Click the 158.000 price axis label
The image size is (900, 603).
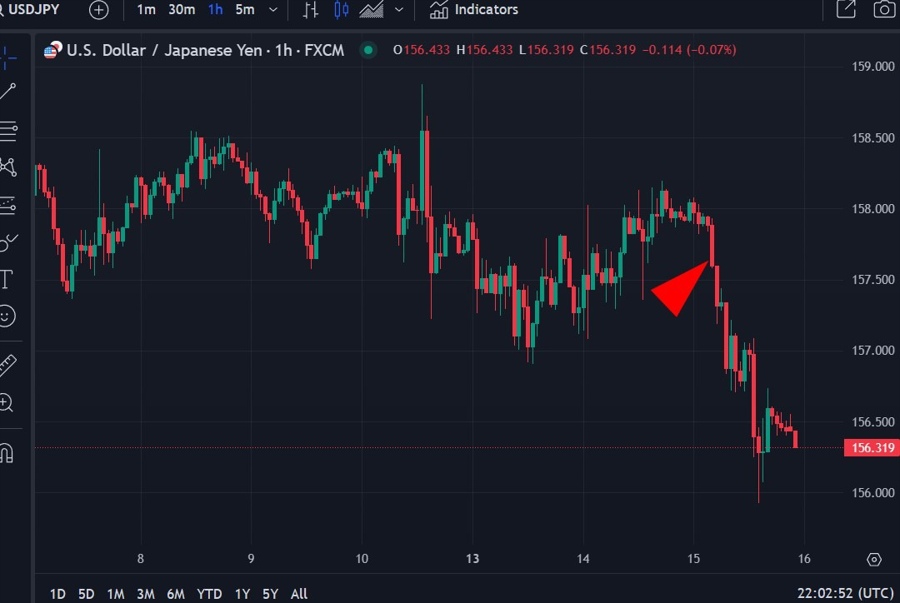(873, 209)
